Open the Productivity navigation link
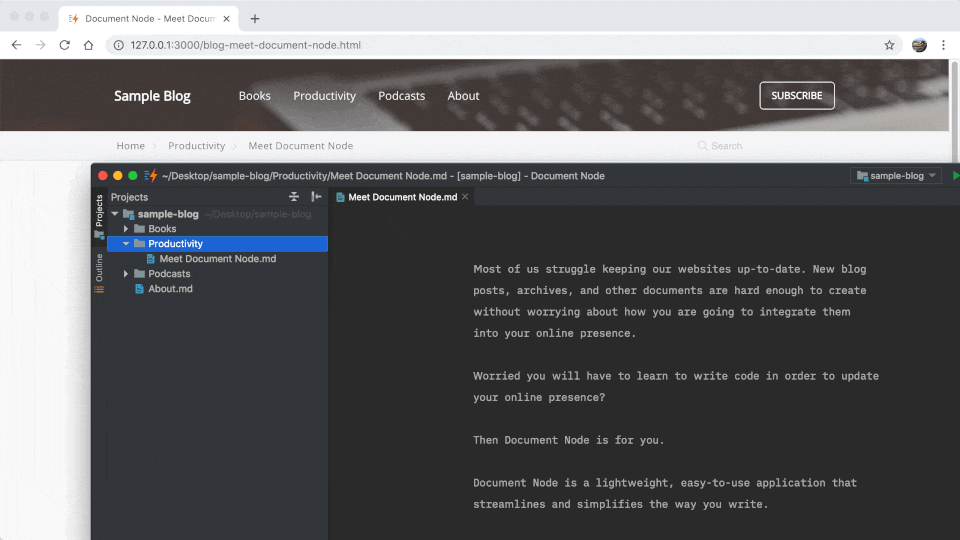This screenshot has width=960, height=540. point(324,96)
